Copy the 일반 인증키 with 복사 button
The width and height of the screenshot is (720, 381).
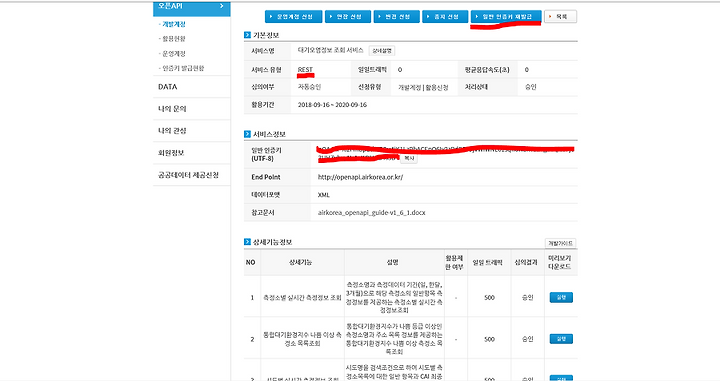click(x=409, y=158)
